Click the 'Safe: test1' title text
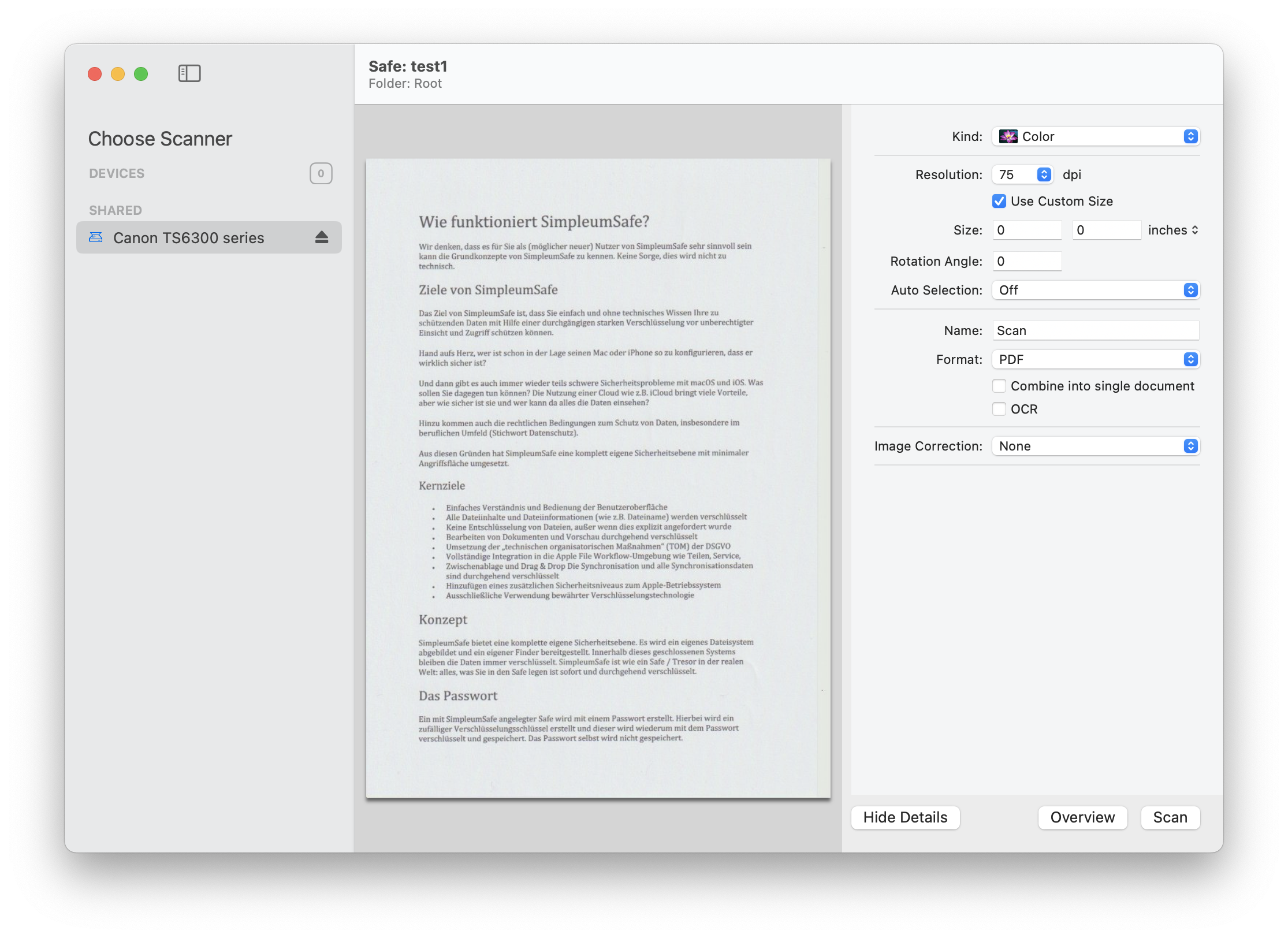The image size is (1288, 938). pos(408,66)
